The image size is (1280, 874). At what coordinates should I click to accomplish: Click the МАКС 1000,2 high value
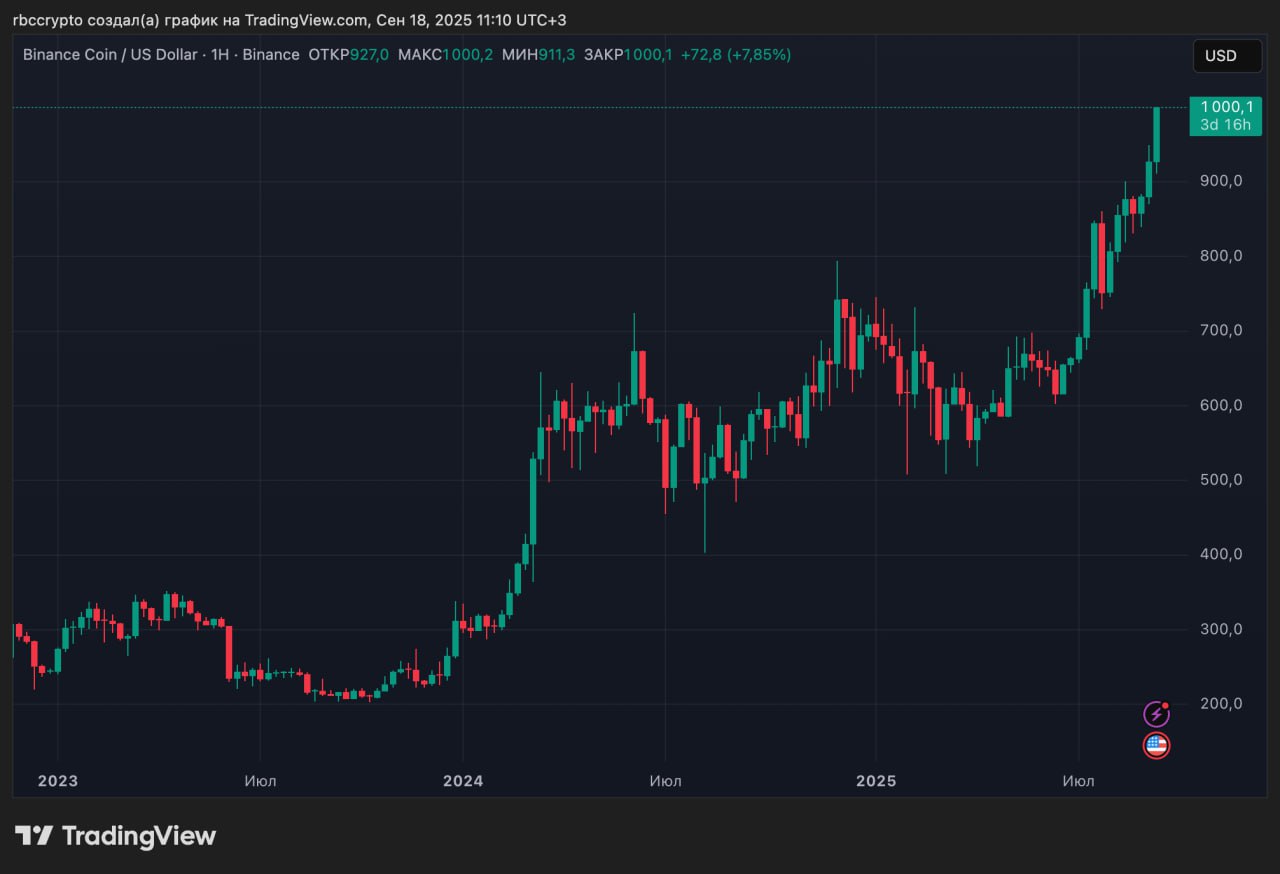click(x=445, y=55)
